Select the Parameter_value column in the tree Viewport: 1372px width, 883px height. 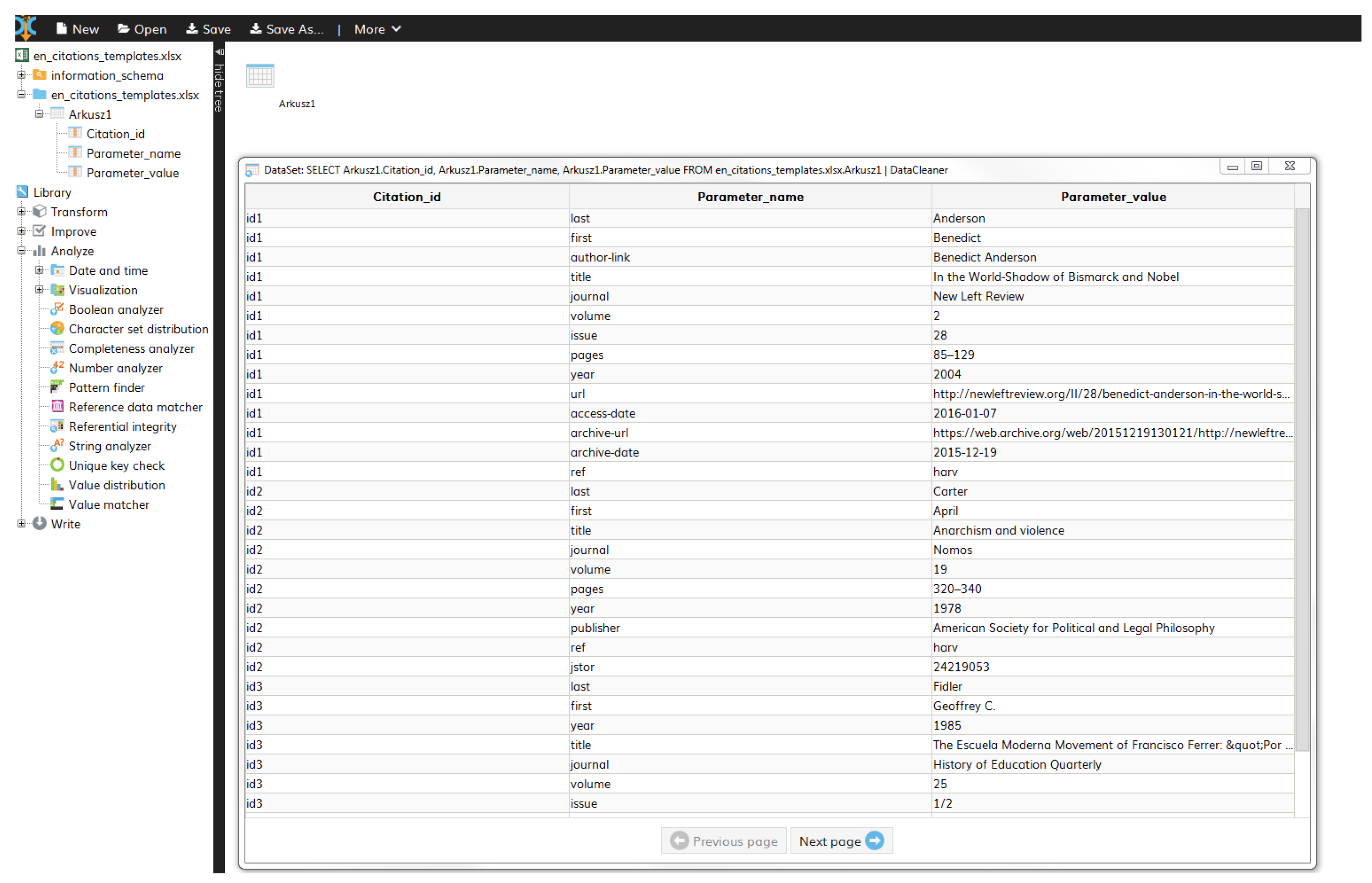(x=132, y=173)
